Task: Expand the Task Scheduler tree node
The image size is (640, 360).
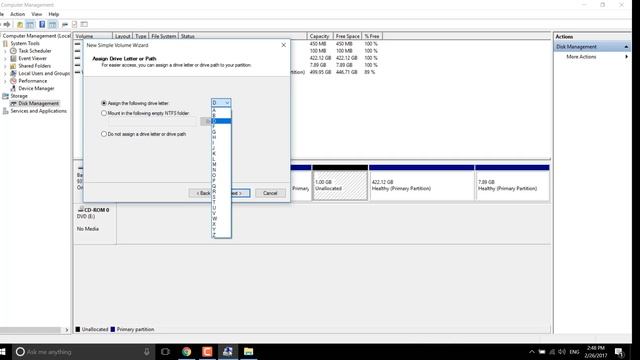Action: pyautogui.click(x=5, y=51)
